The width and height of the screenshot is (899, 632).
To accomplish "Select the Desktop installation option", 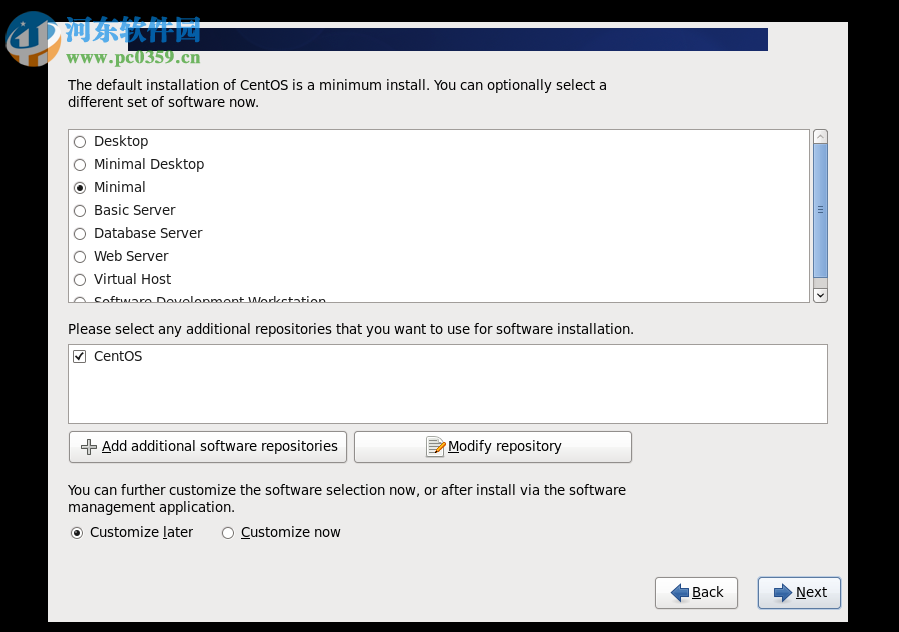I will tap(79, 141).
